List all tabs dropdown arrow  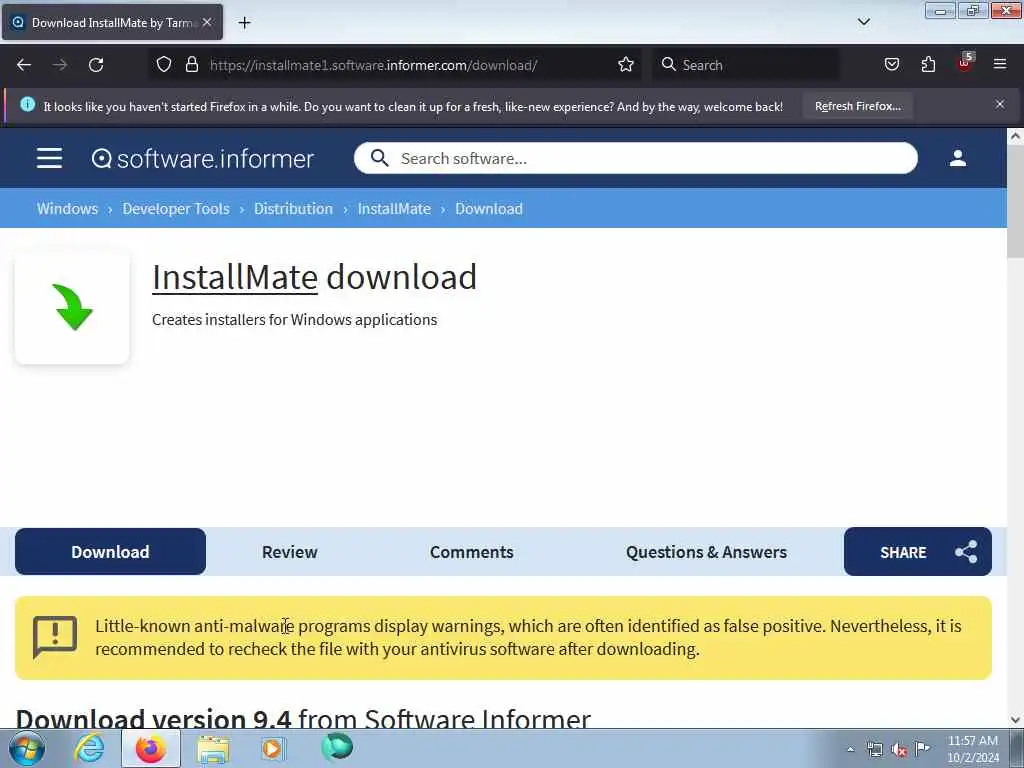tap(863, 22)
